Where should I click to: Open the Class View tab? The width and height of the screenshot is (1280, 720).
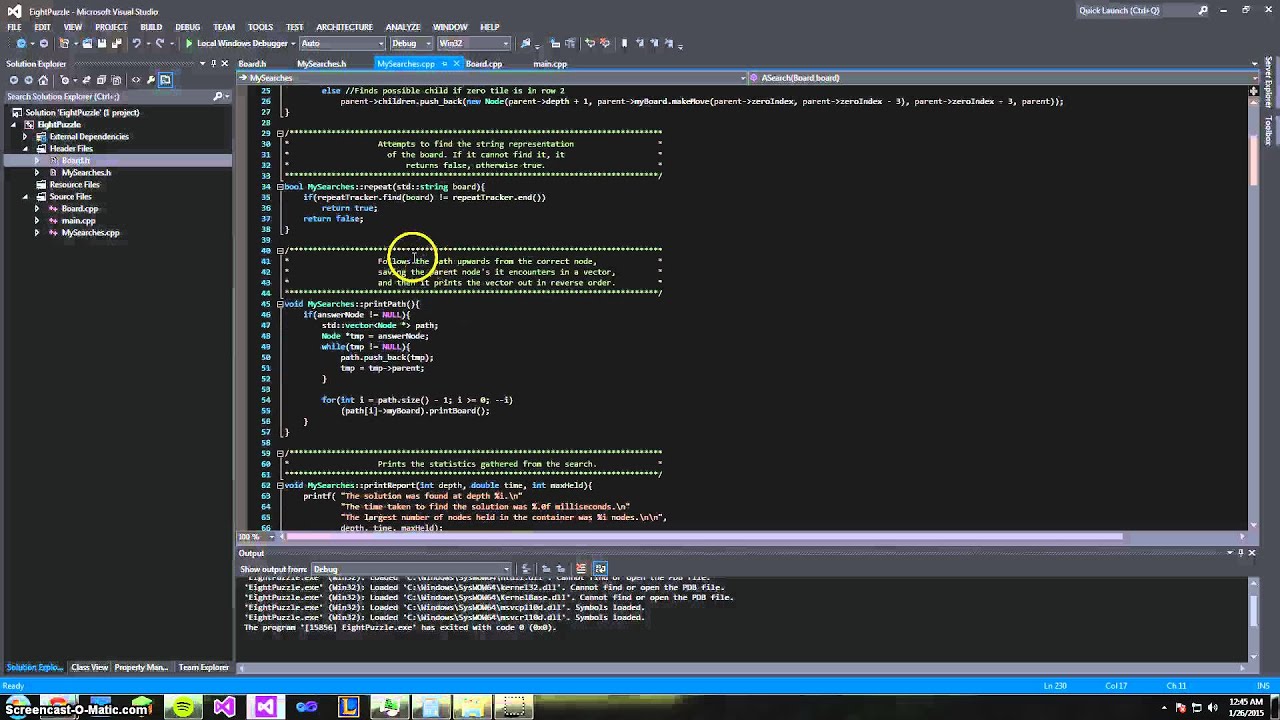point(89,667)
